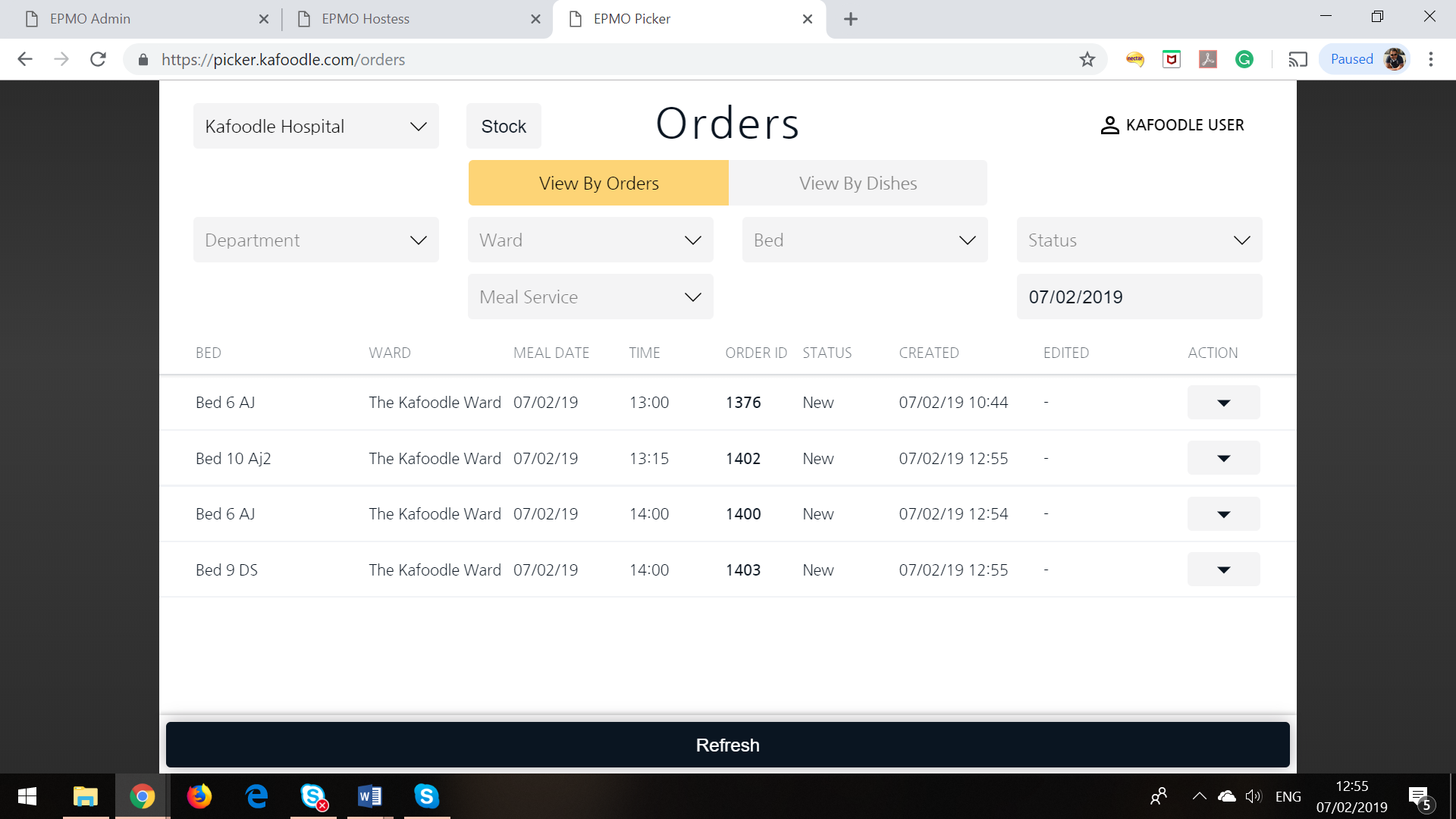Image resolution: width=1456 pixels, height=819 pixels.
Task: Open the Paused profile button
Action: [1365, 59]
